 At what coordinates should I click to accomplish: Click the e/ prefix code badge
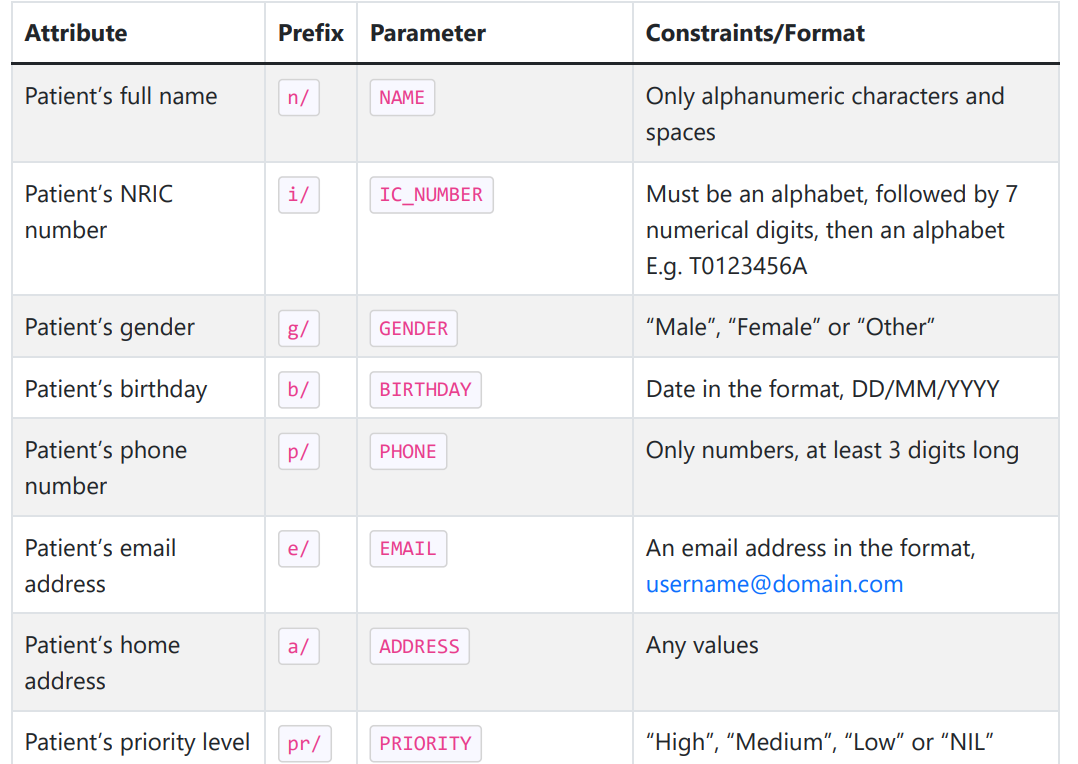pos(298,549)
